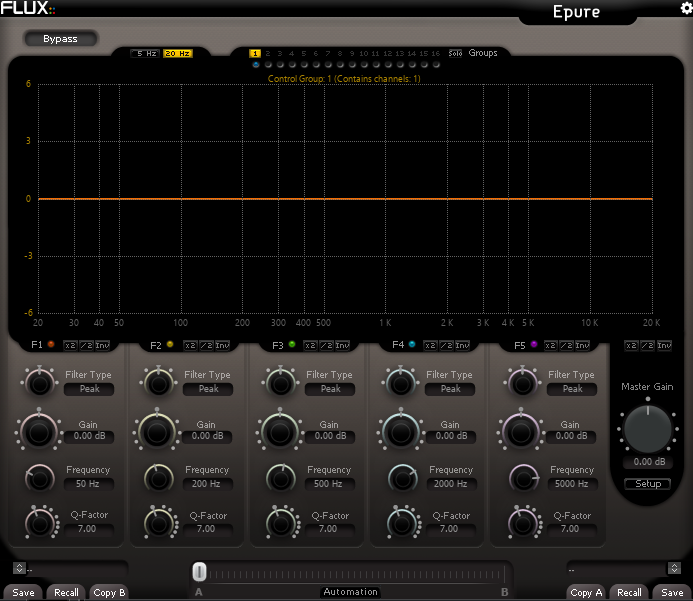The image size is (693, 601).
Task: Click the F1 Frequency 50 Hz value field
Action: 88,484
